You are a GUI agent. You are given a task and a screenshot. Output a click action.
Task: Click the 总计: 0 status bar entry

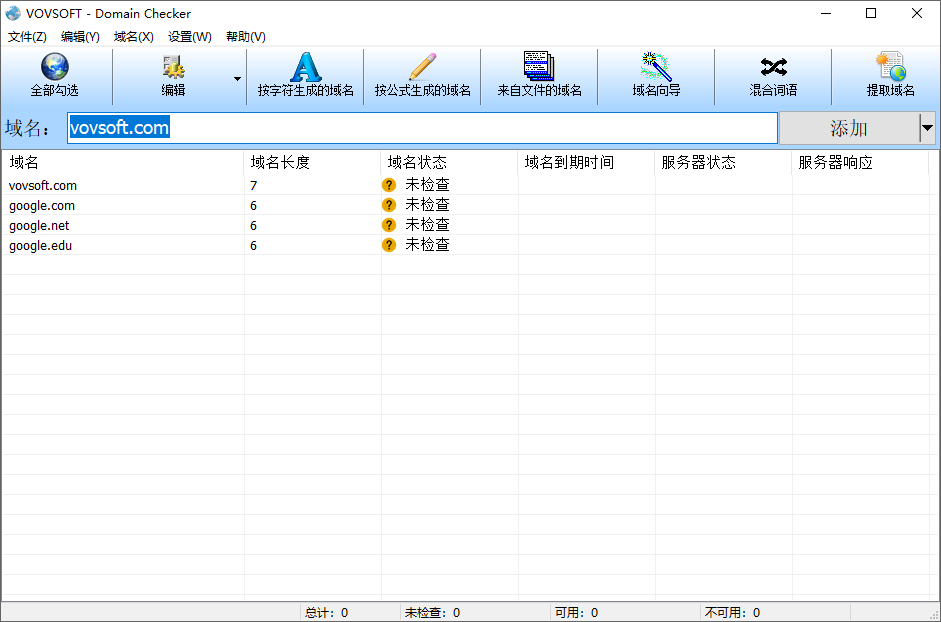click(326, 612)
